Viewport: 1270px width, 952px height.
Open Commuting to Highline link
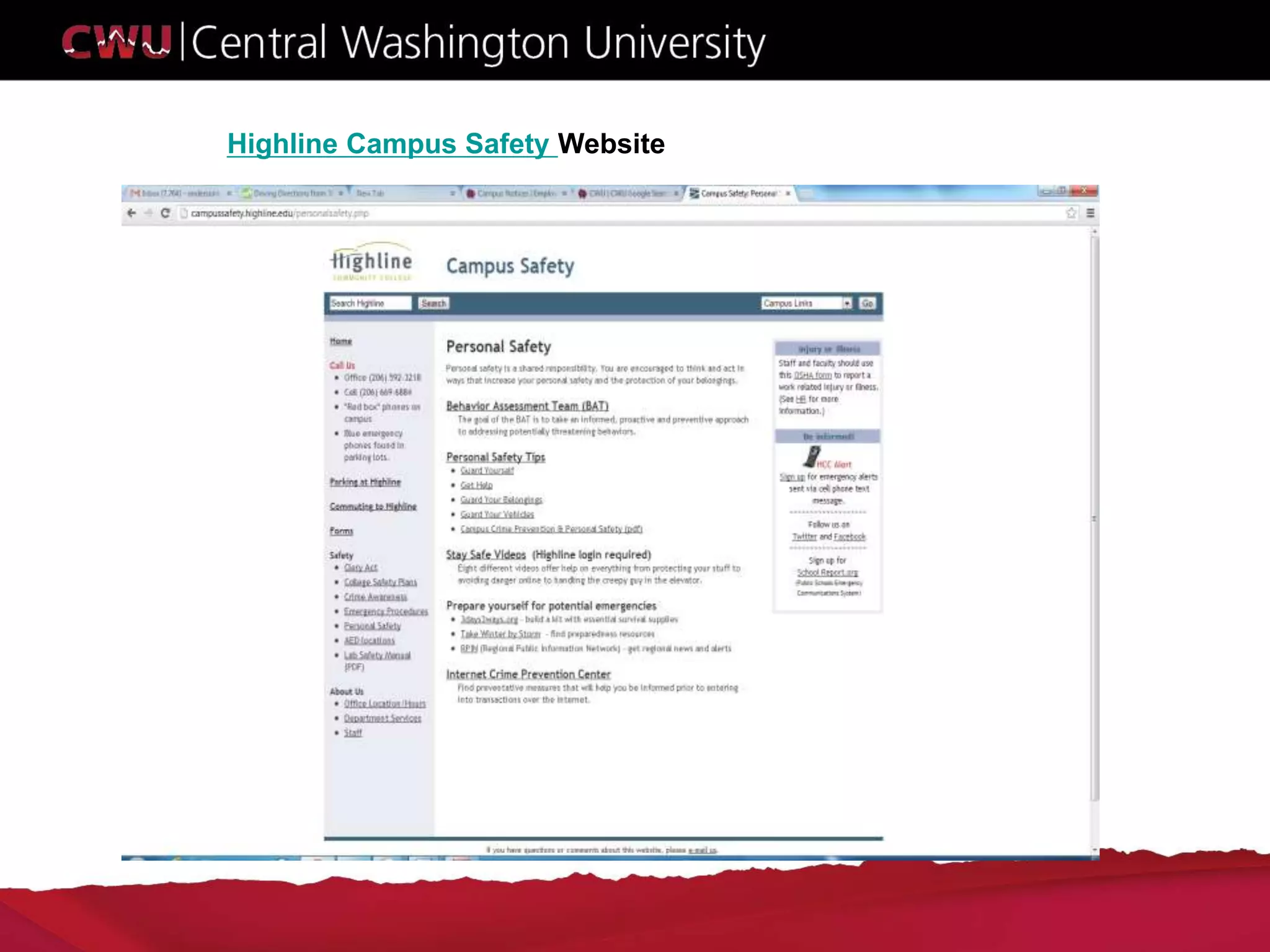(373, 506)
